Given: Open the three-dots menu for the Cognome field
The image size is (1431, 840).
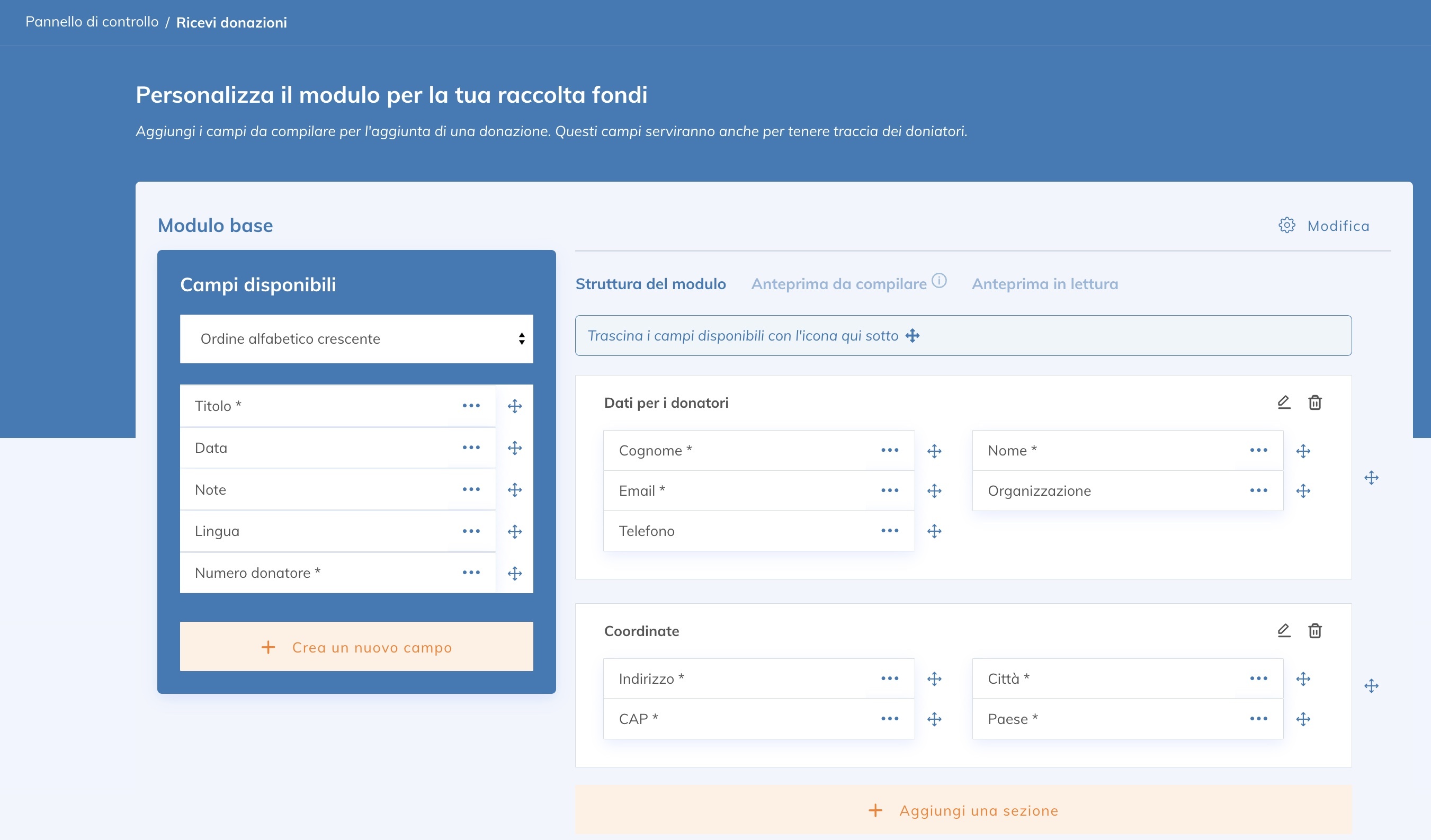Looking at the screenshot, I should [889, 450].
